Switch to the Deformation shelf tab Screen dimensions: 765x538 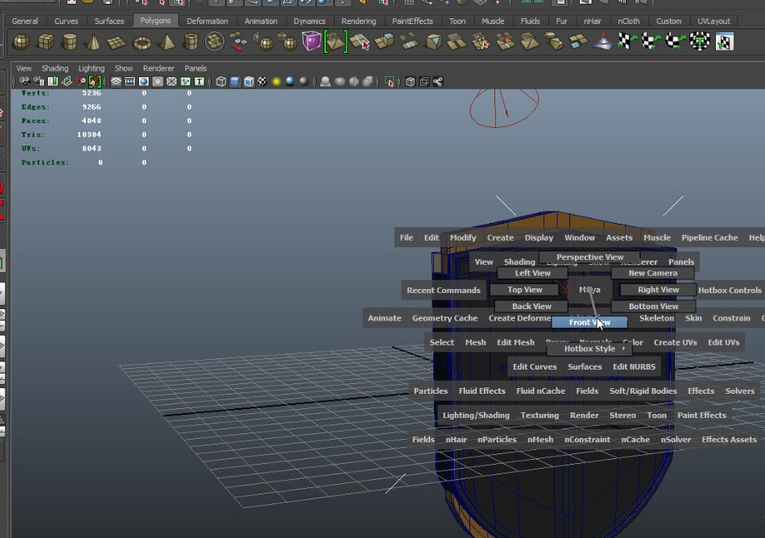click(207, 21)
